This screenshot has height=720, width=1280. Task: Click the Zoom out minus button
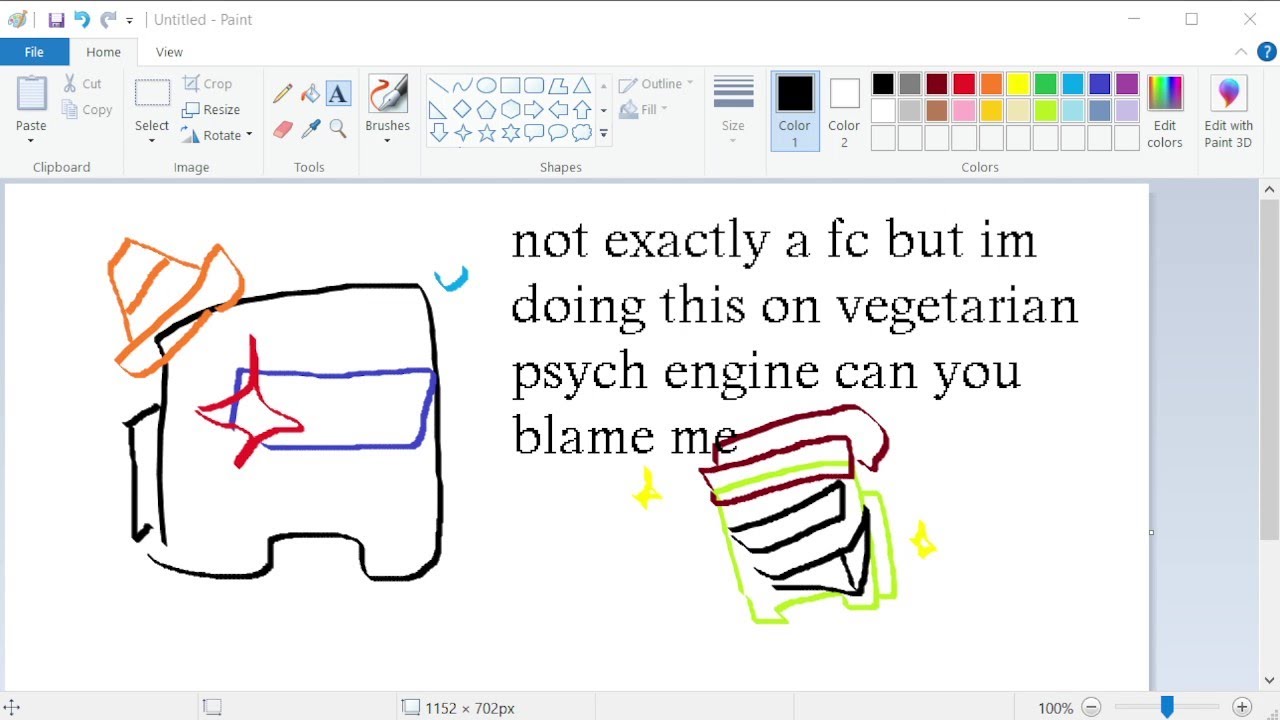1091,707
